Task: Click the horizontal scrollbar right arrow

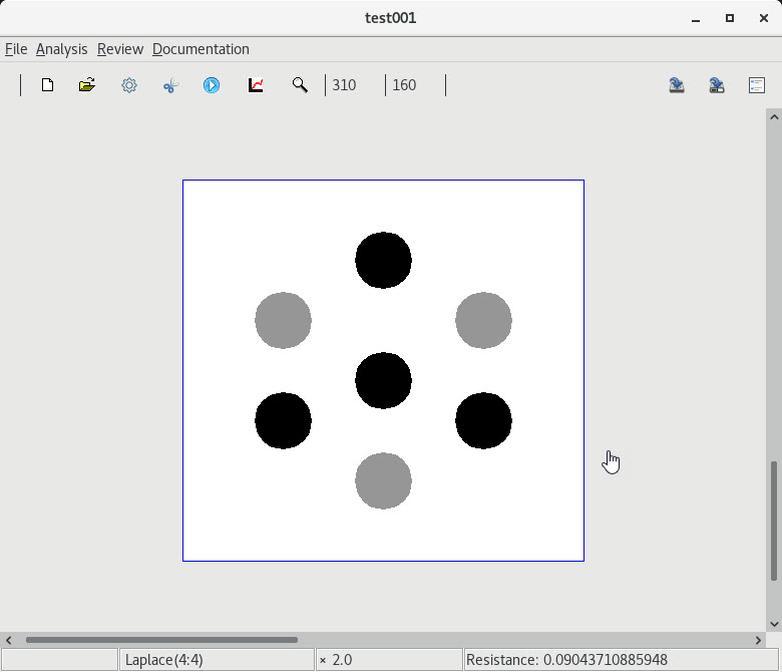Action: 758,640
